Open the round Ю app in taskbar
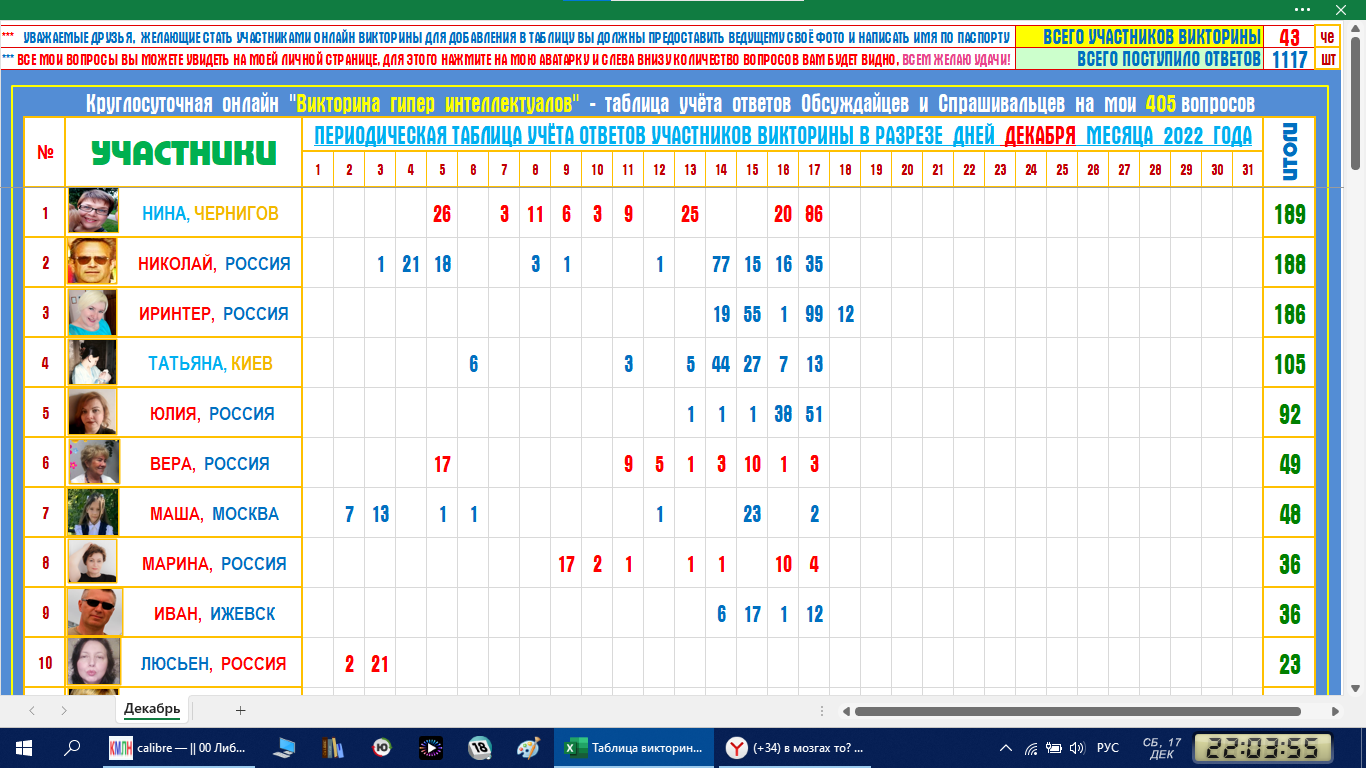This screenshot has height=768, width=1366. 381,747
